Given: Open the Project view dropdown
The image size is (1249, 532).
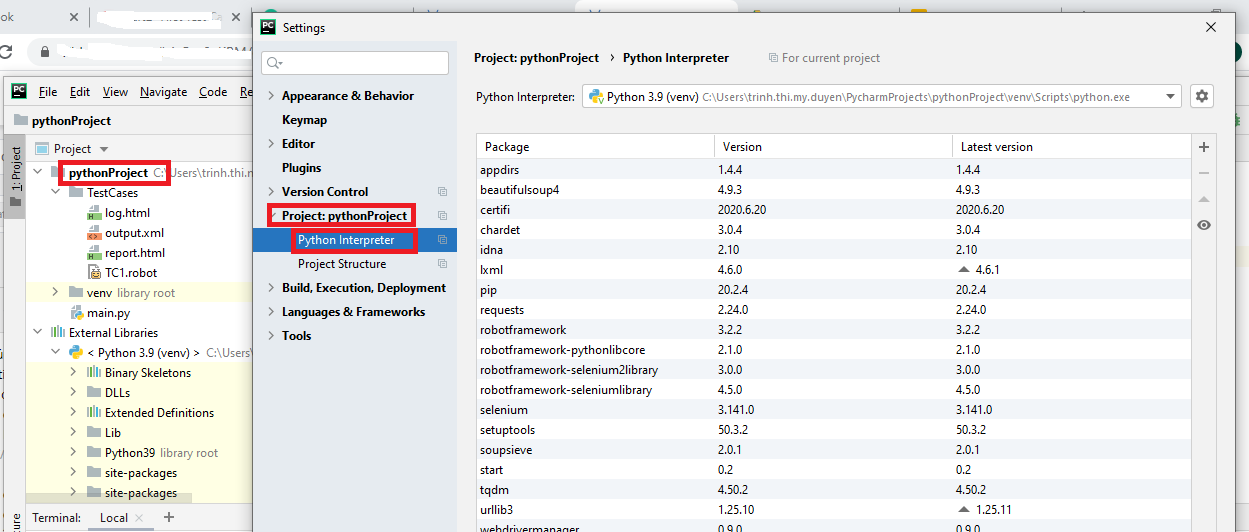Looking at the screenshot, I should pyautogui.click(x=105, y=149).
